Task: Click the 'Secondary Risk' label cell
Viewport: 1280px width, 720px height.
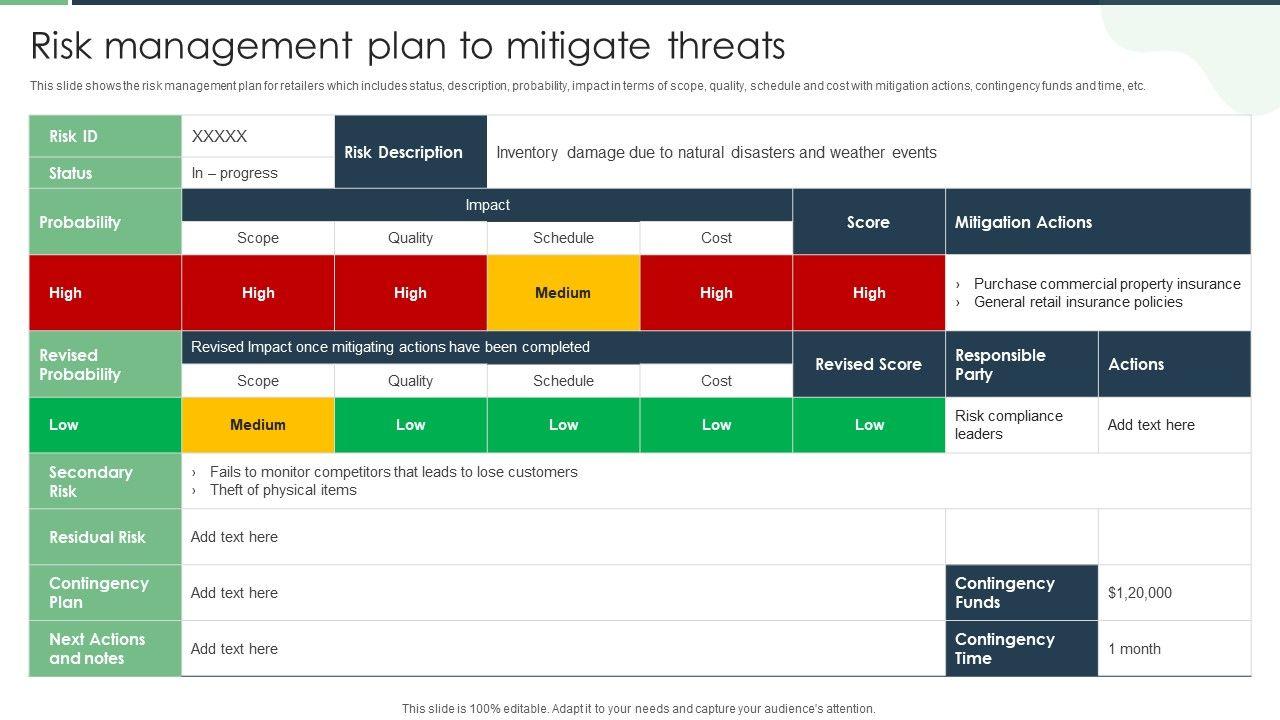Action: pyautogui.click(x=105, y=481)
